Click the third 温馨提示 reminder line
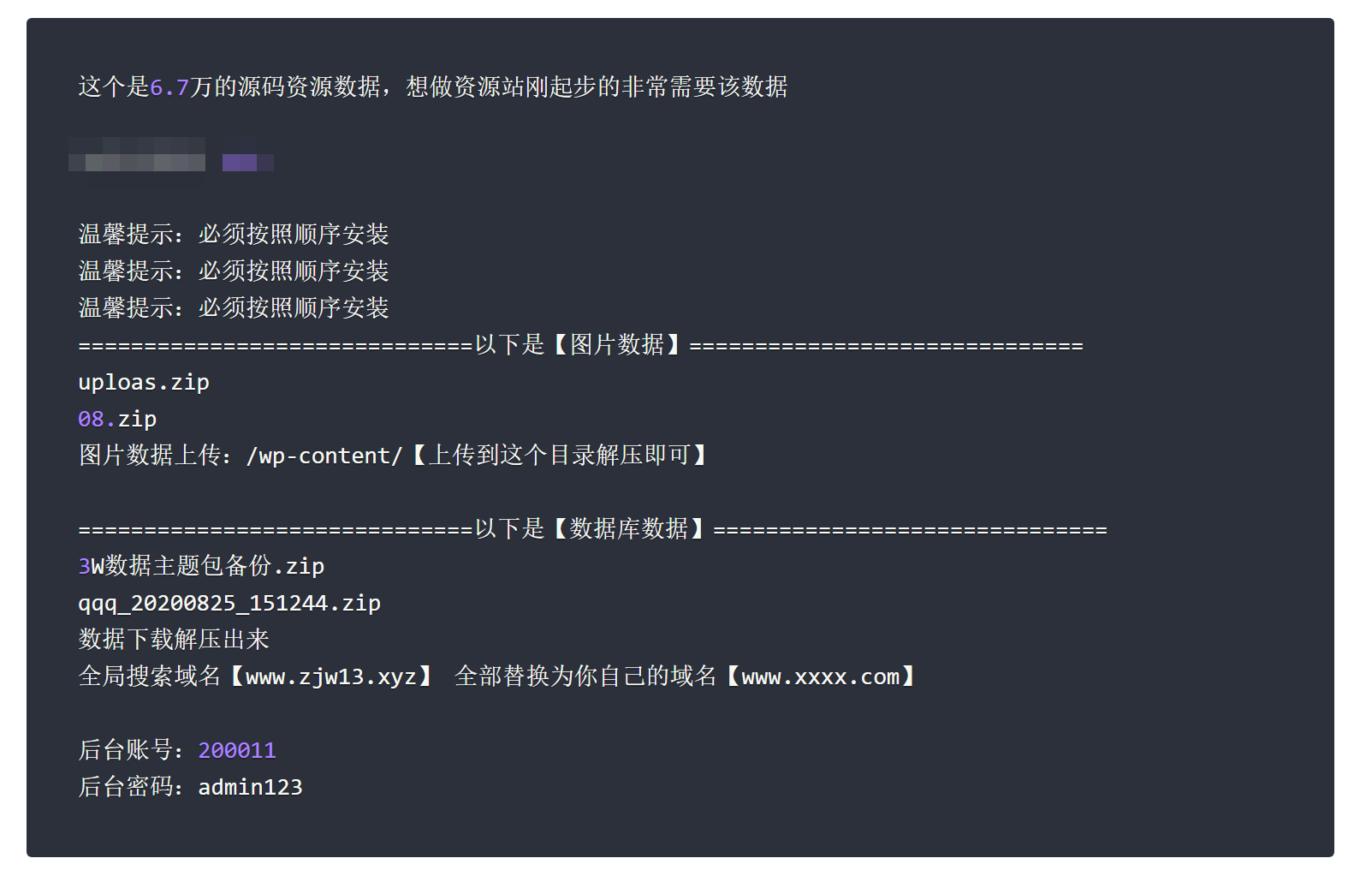1372x876 pixels. pos(234,309)
